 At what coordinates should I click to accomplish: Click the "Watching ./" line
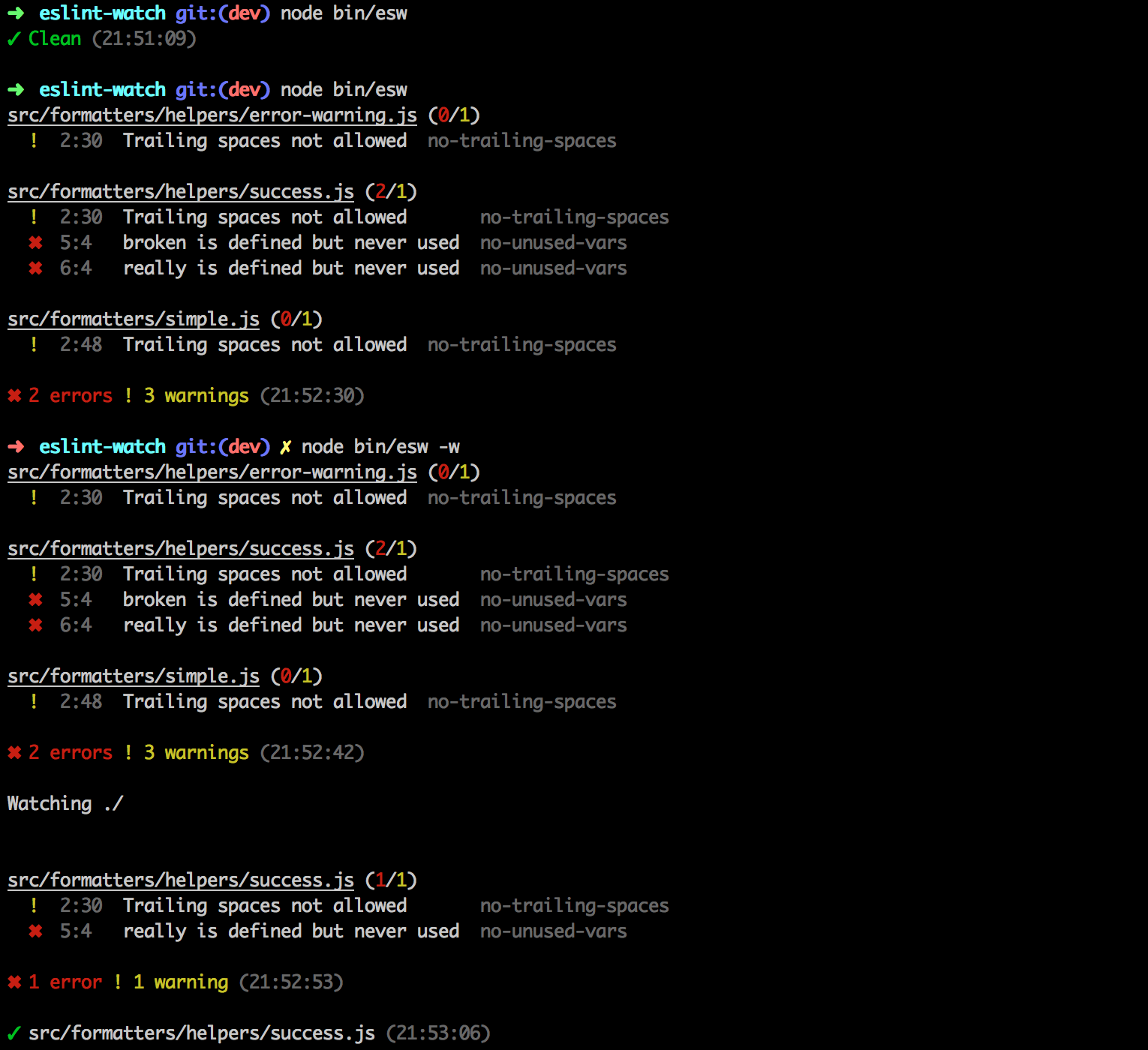pyautogui.click(x=65, y=804)
